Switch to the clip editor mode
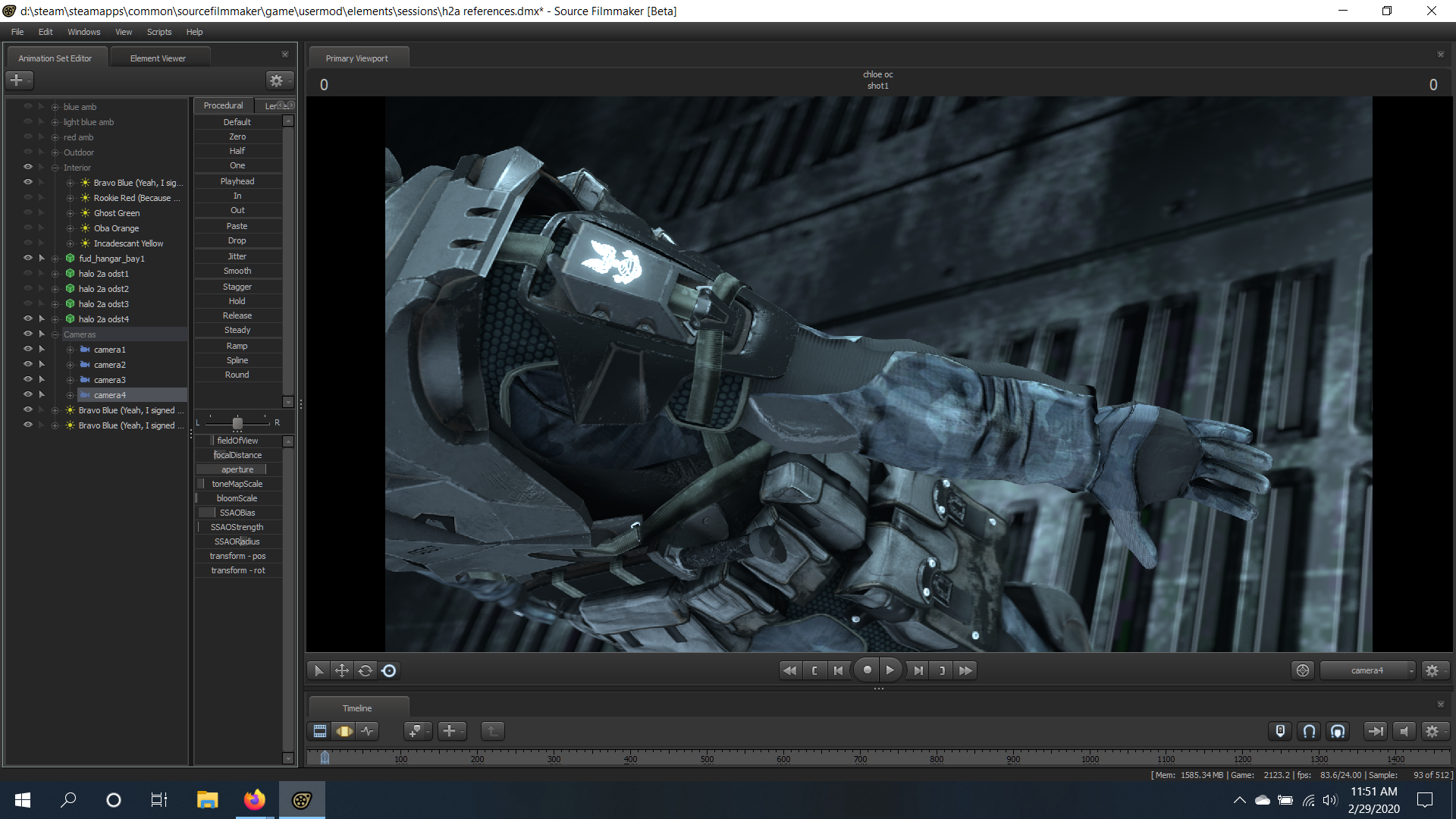 click(320, 731)
